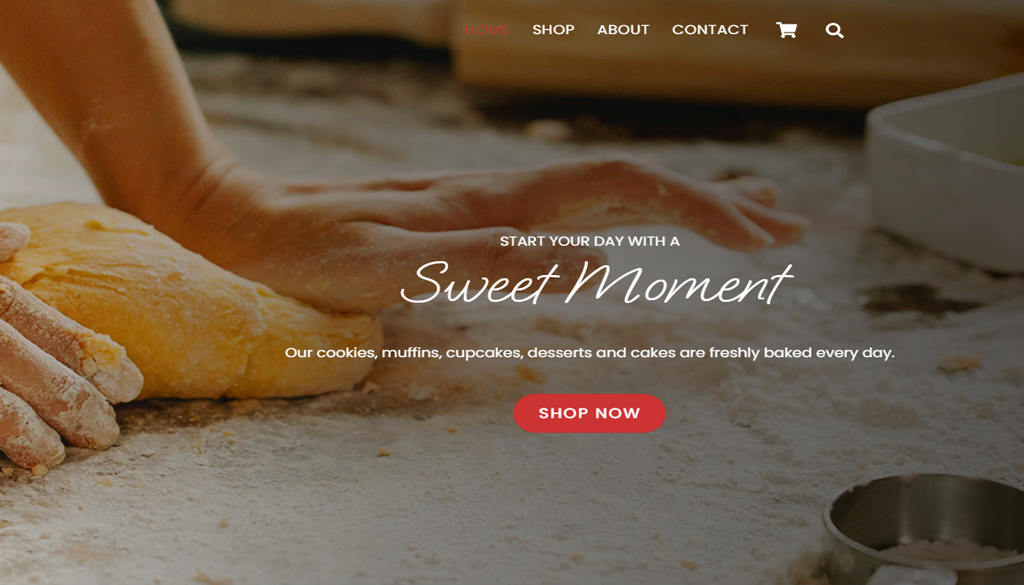Navigate to the CONTACT page

pos(710,30)
